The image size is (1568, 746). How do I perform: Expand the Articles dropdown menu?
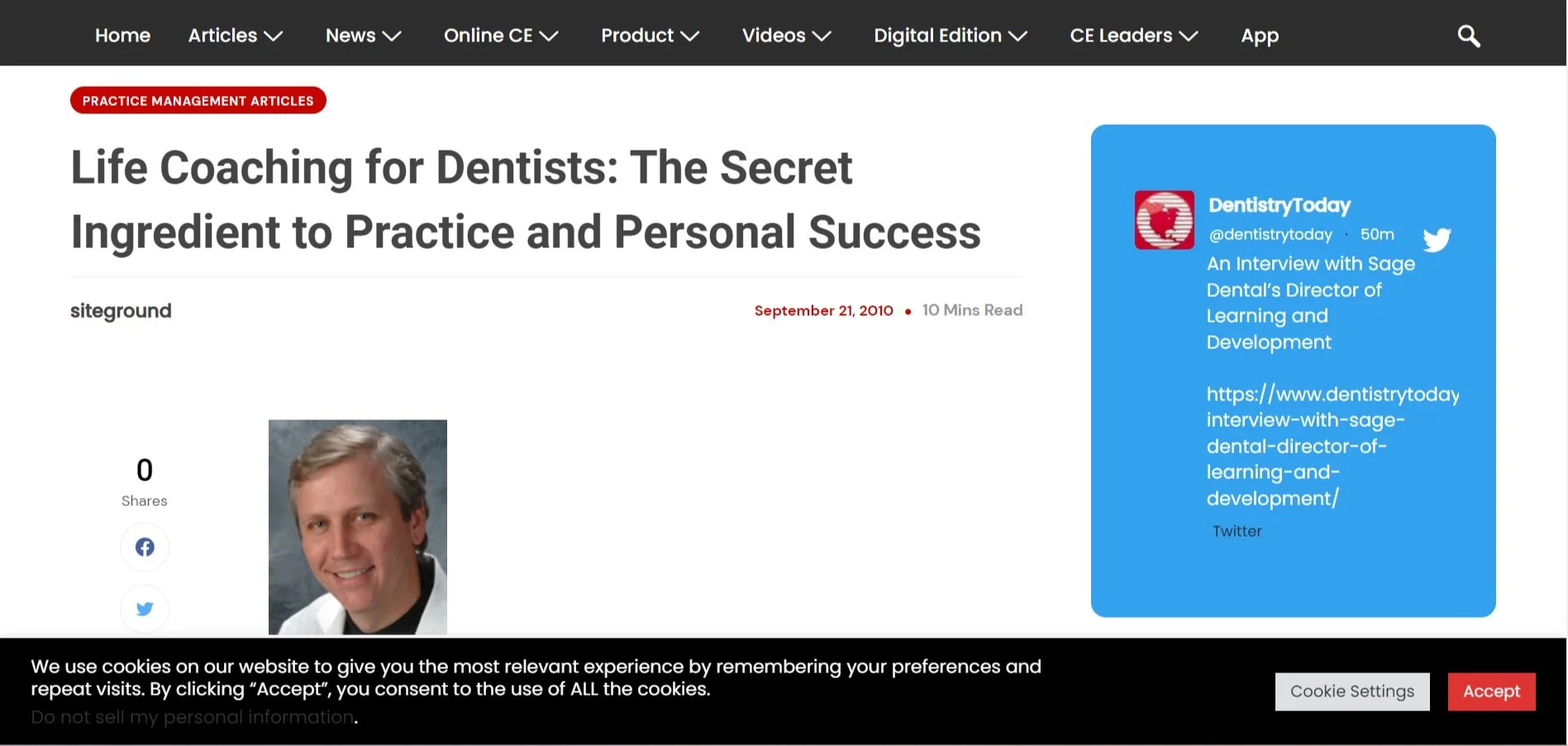[x=236, y=36]
